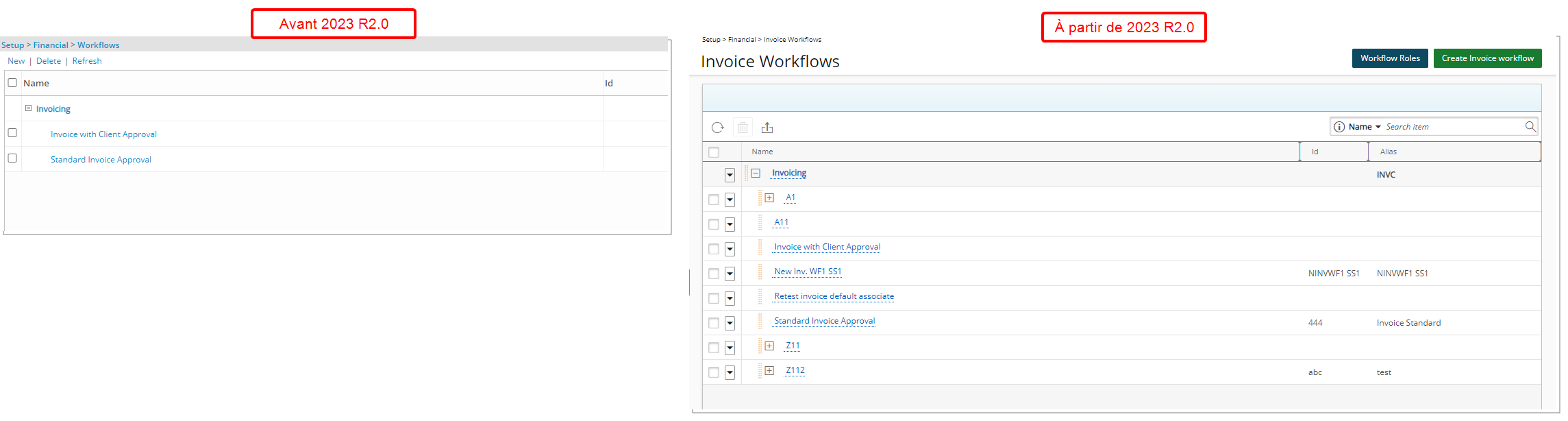Click the trash delete icon

pos(743,128)
